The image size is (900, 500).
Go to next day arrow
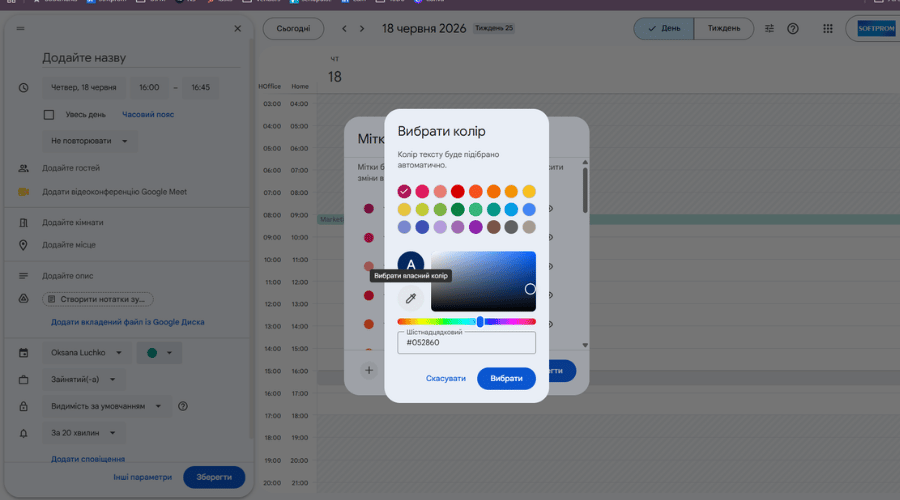tap(362, 29)
